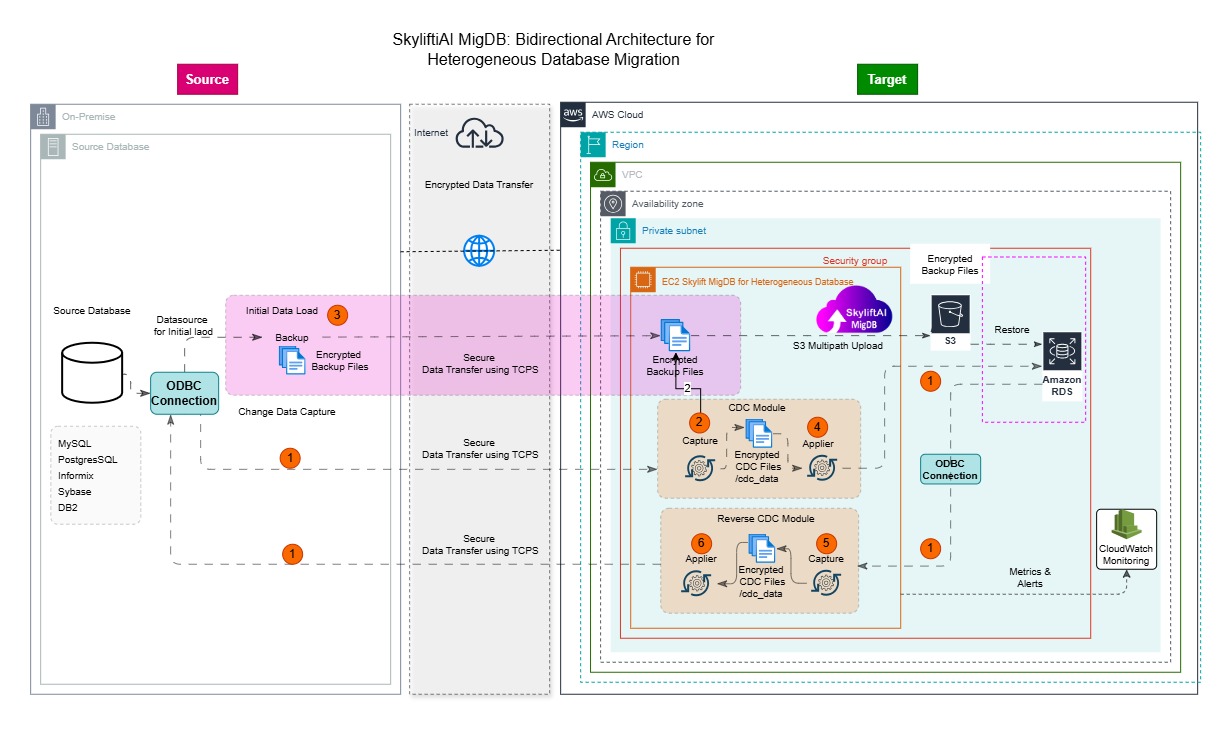Click the EC2 Skylift MigDB for Heterogeneous Database label

pos(757,282)
